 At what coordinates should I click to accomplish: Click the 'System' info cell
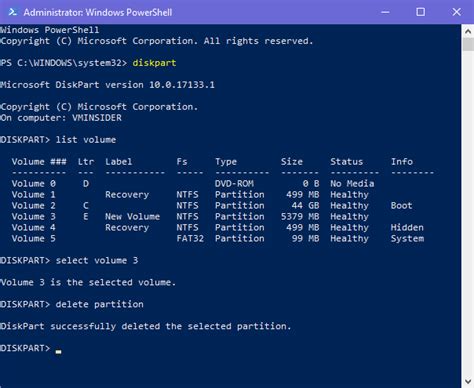407,239
